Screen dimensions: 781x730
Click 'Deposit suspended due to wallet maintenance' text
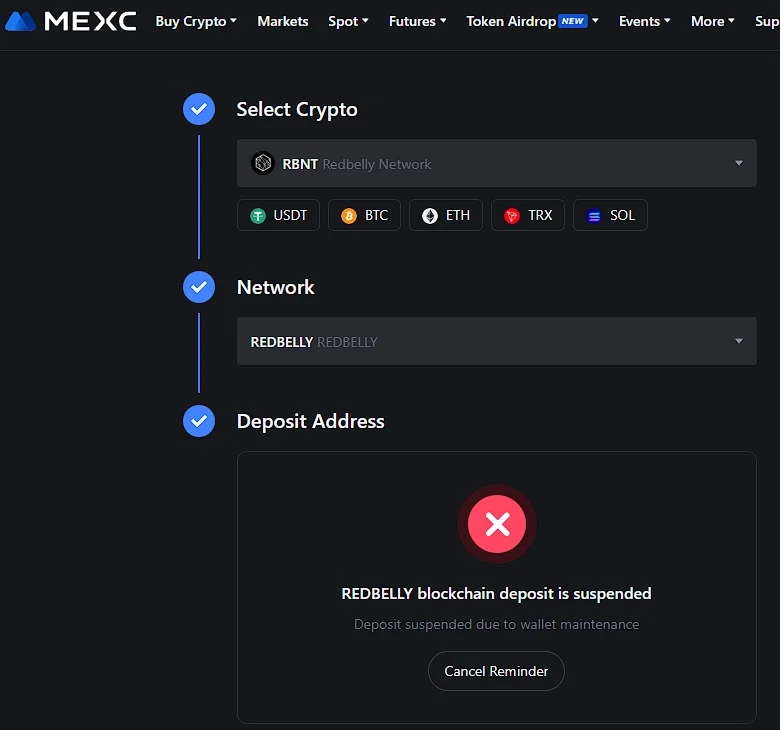(496, 624)
